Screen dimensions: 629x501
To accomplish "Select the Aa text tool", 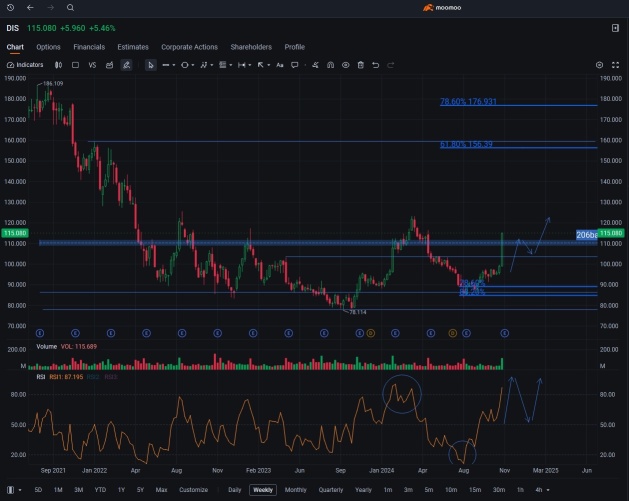I will (280, 65).
